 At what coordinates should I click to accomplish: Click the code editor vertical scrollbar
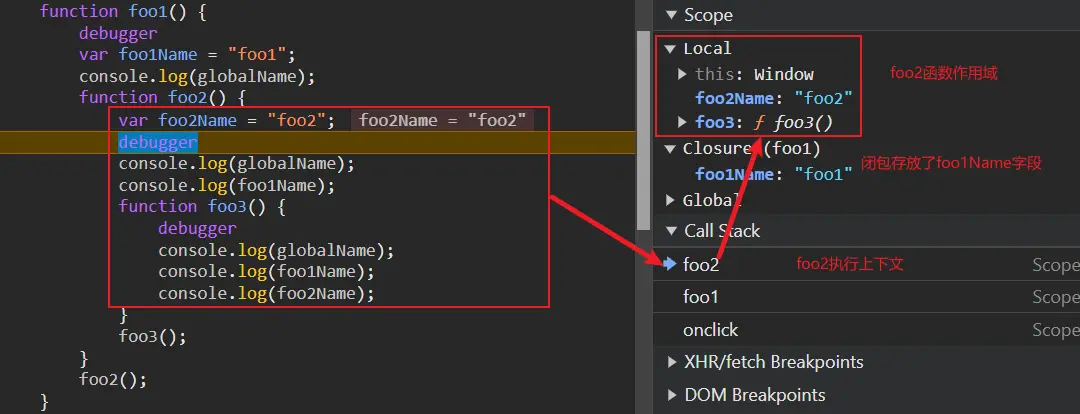tap(643, 130)
